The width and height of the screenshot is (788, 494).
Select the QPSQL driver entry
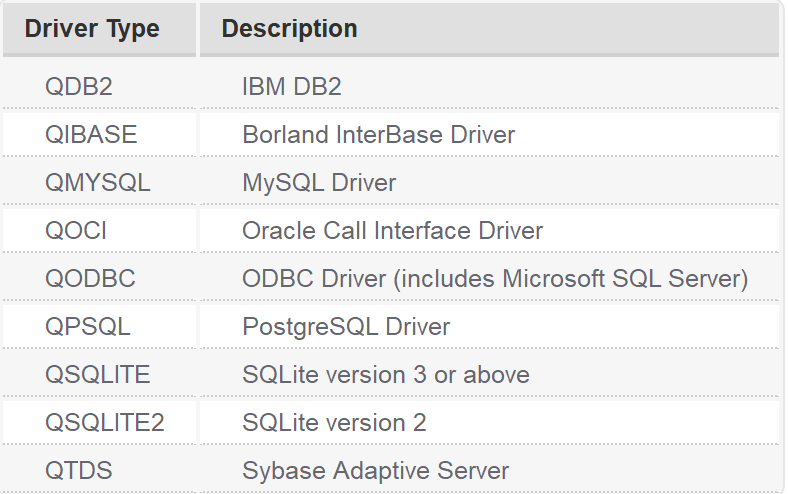click(x=88, y=327)
